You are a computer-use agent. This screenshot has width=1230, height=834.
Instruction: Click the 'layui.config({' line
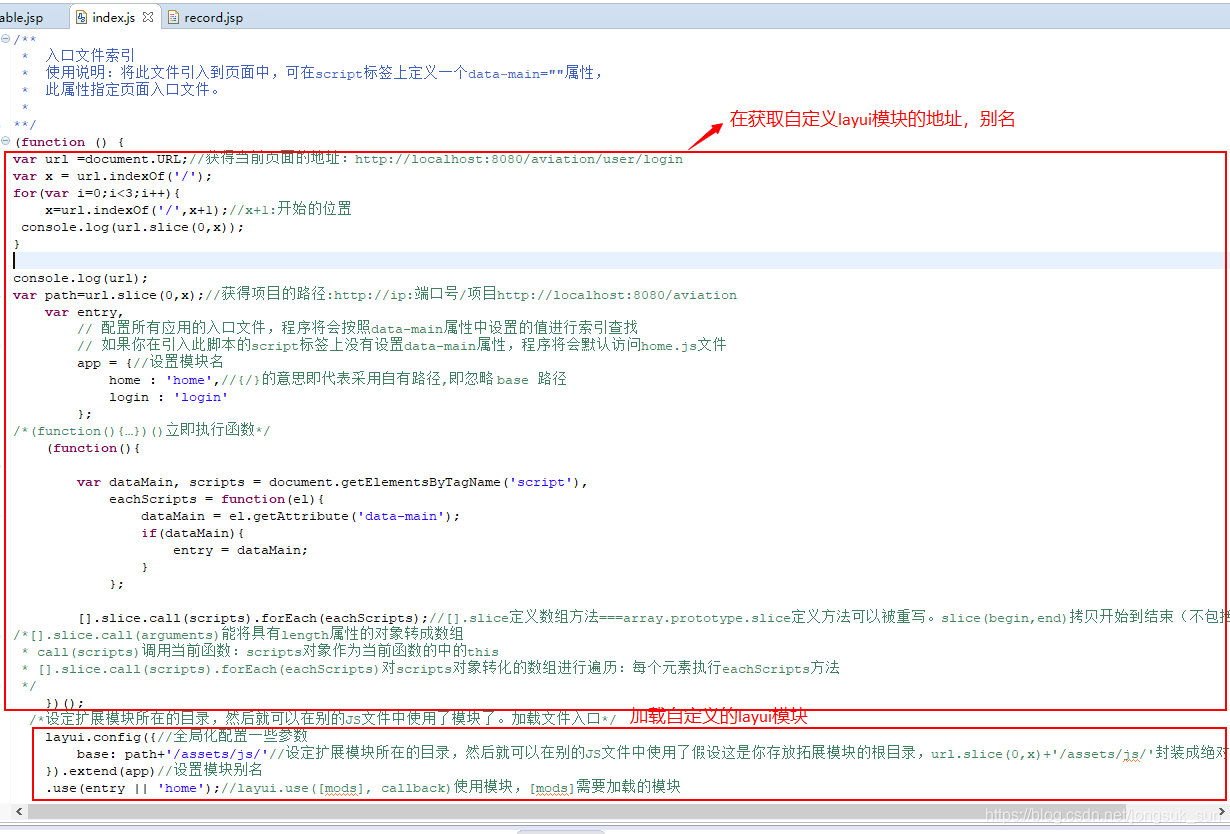click(177, 736)
